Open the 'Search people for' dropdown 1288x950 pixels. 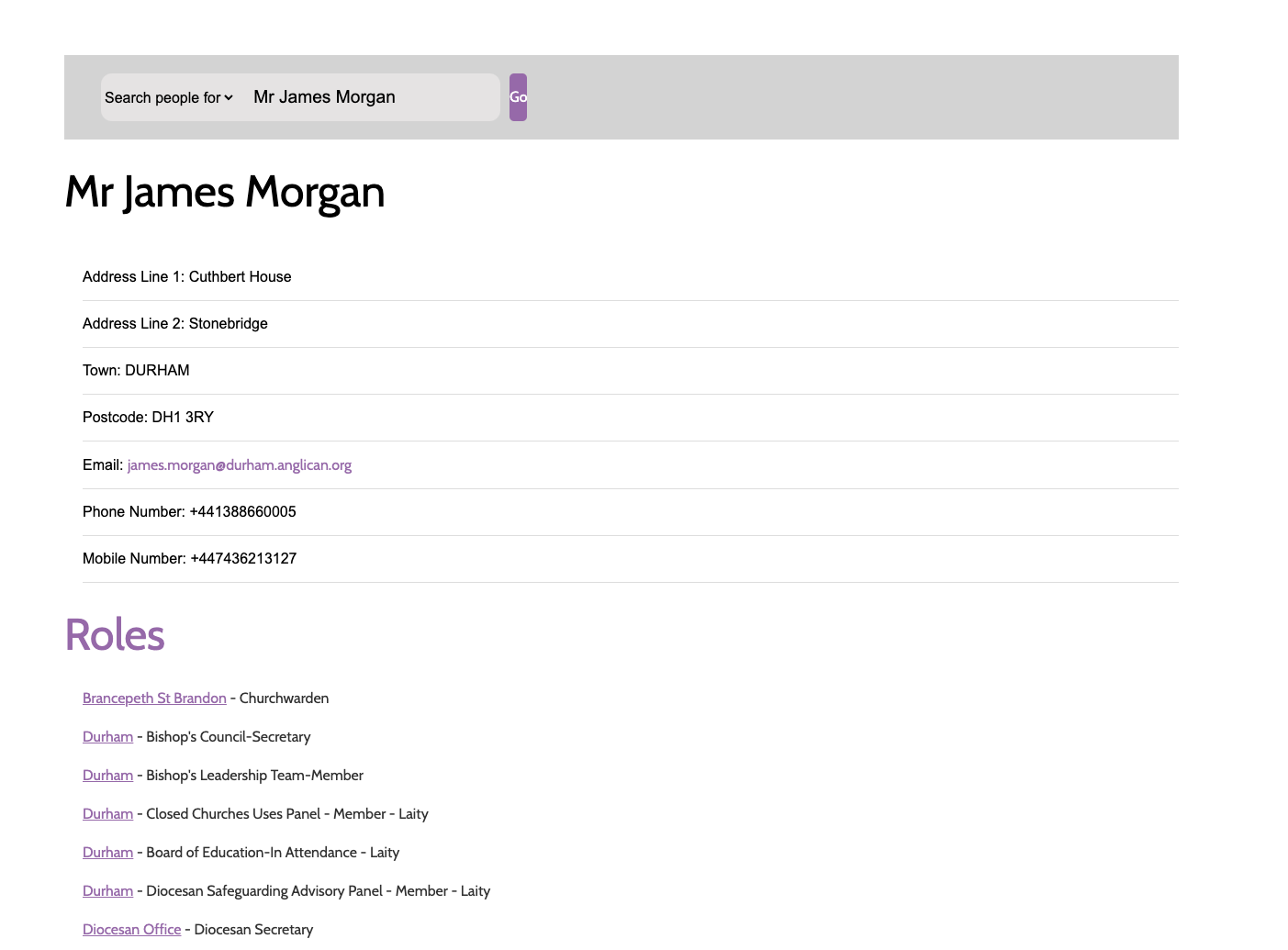coord(169,97)
